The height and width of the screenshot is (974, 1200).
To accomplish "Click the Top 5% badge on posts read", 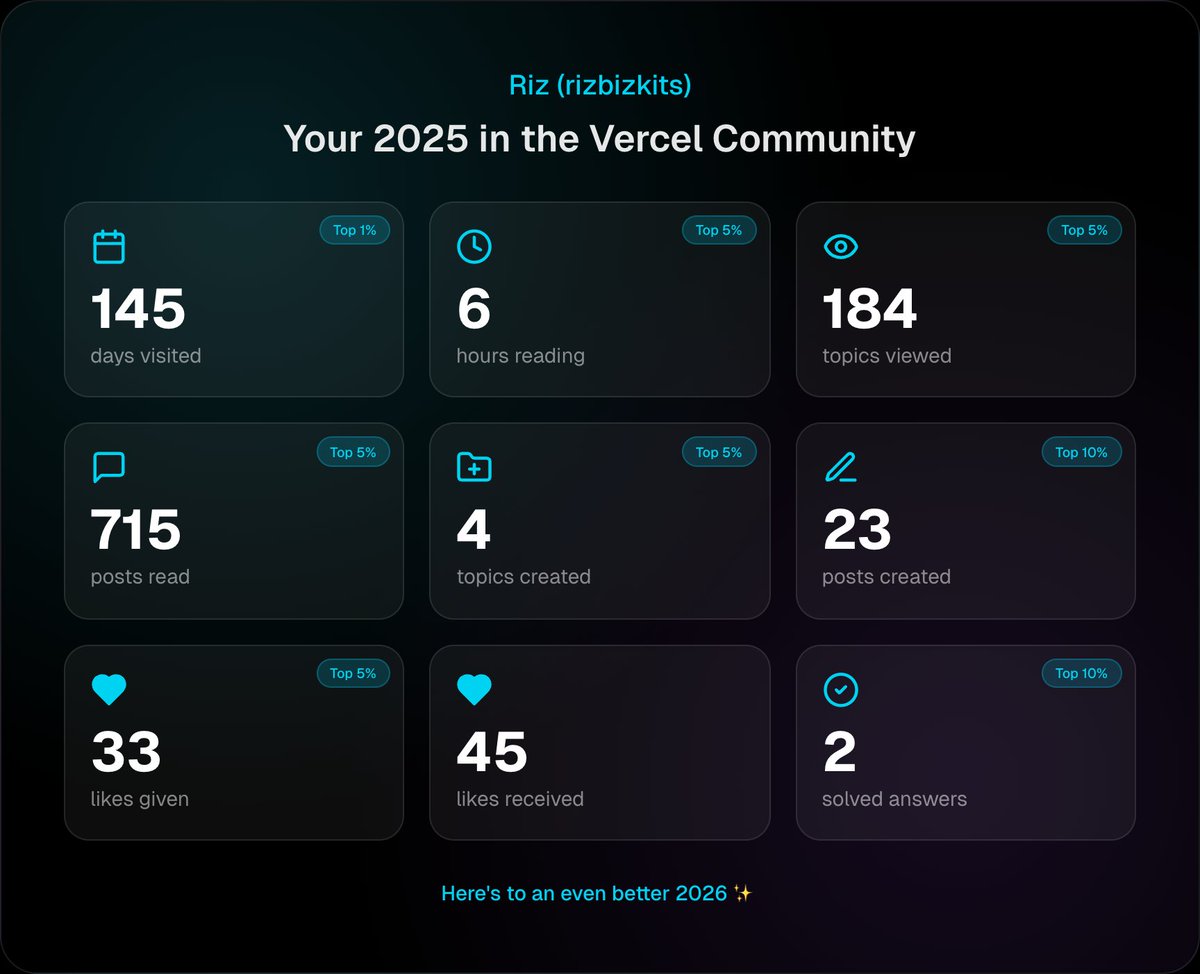I will pos(353,452).
